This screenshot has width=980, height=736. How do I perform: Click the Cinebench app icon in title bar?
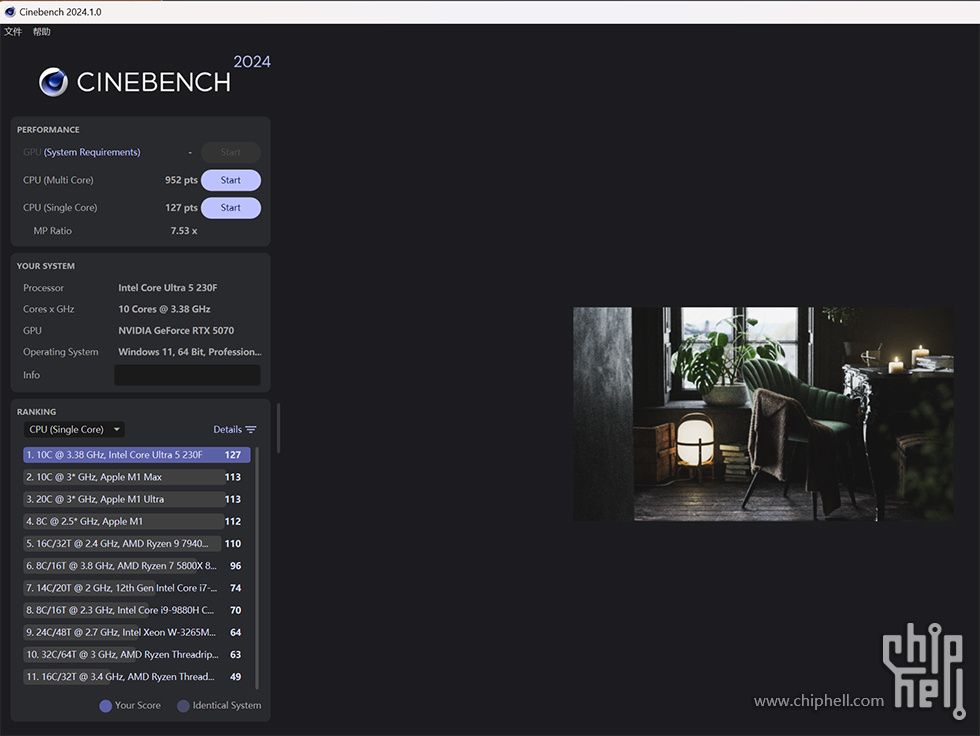(10, 12)
